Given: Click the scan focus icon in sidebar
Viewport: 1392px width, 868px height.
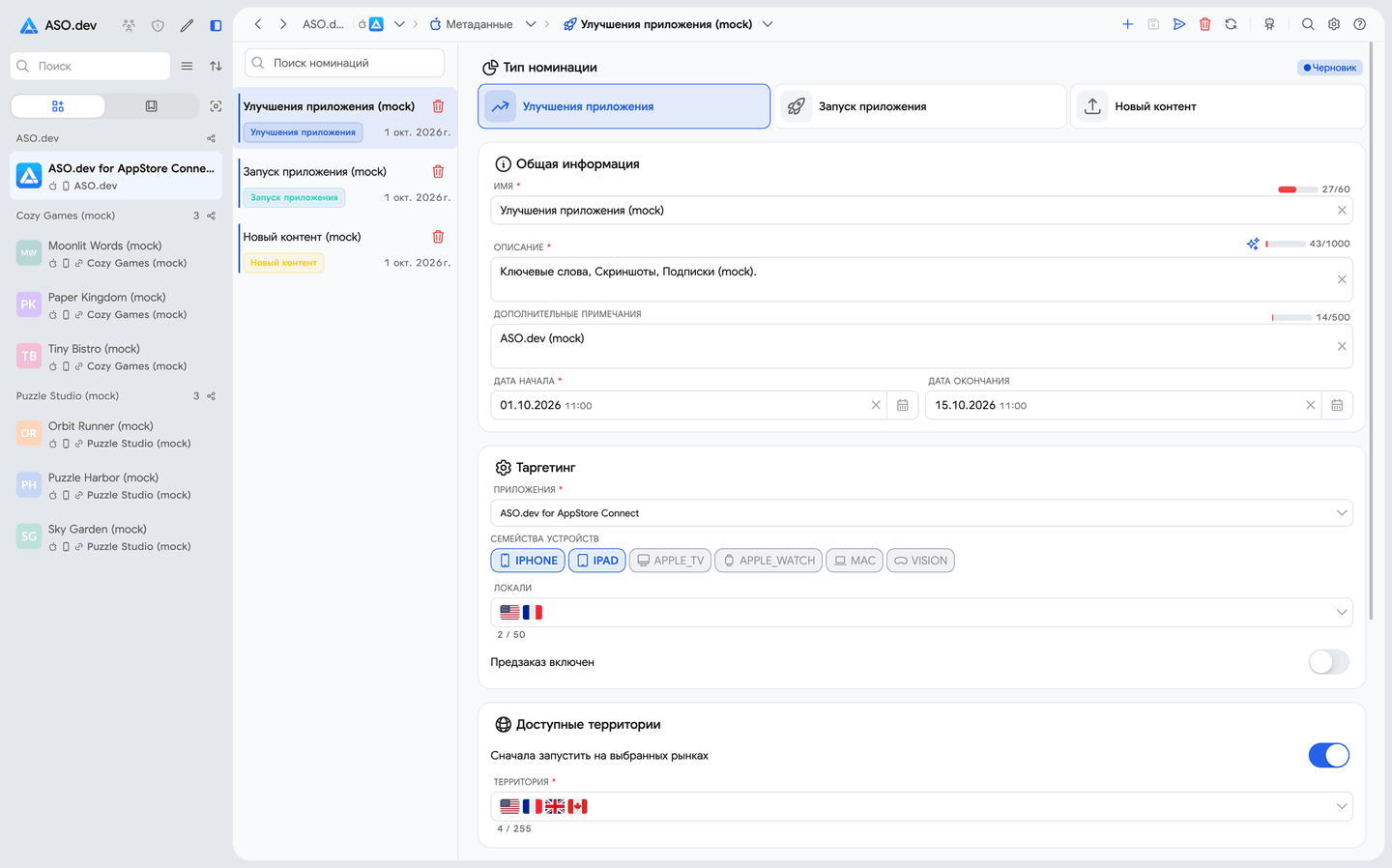Looking at the screenshot, I should pyautogui.click(x=216, y=106).
